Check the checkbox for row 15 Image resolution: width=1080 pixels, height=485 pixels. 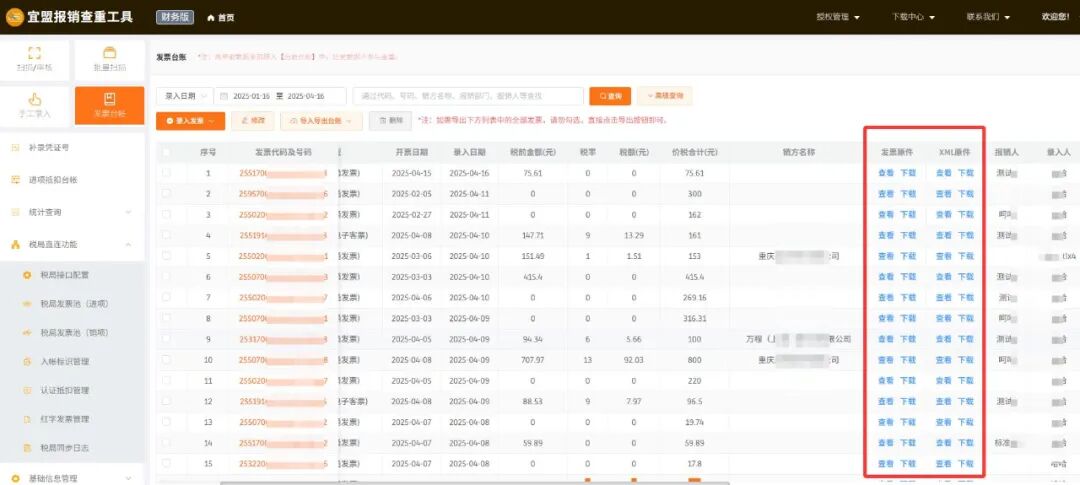166,463
